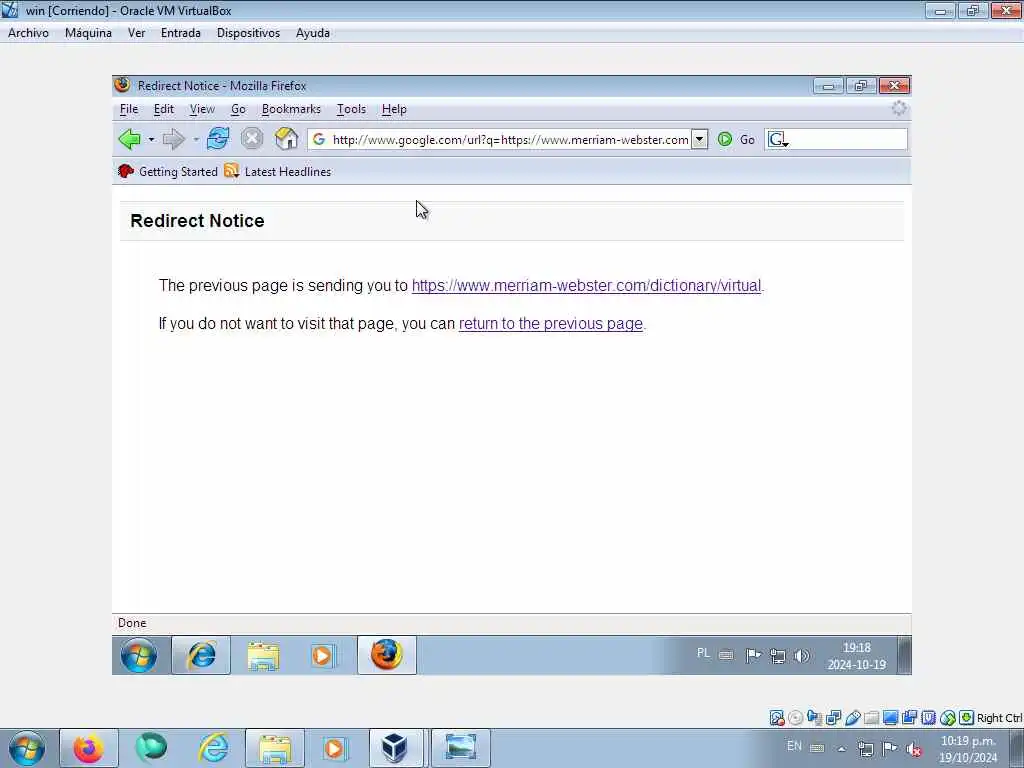Click the EN language indicator in host tray
Screen dimensions: 1024x768
point(794,746)
